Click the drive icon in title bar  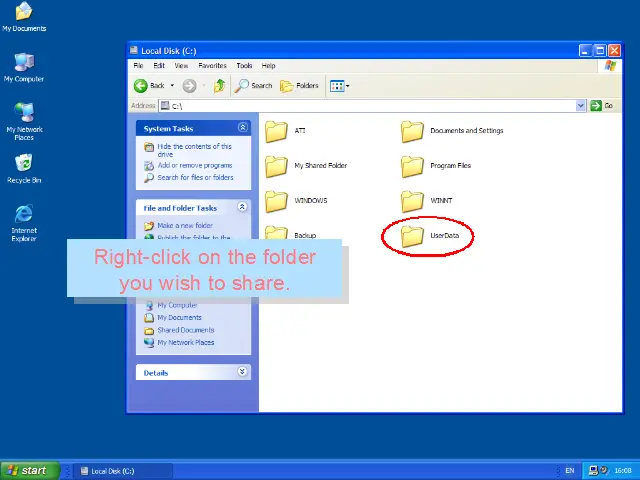(x=134, y=51)
